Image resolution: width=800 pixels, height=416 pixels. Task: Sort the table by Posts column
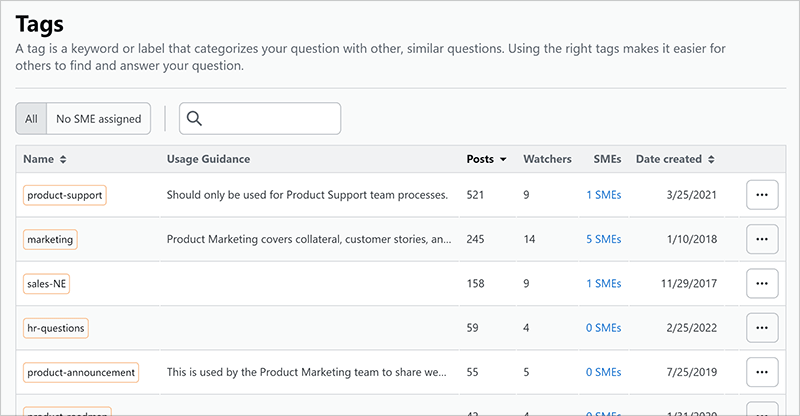(x=486, y=159)
